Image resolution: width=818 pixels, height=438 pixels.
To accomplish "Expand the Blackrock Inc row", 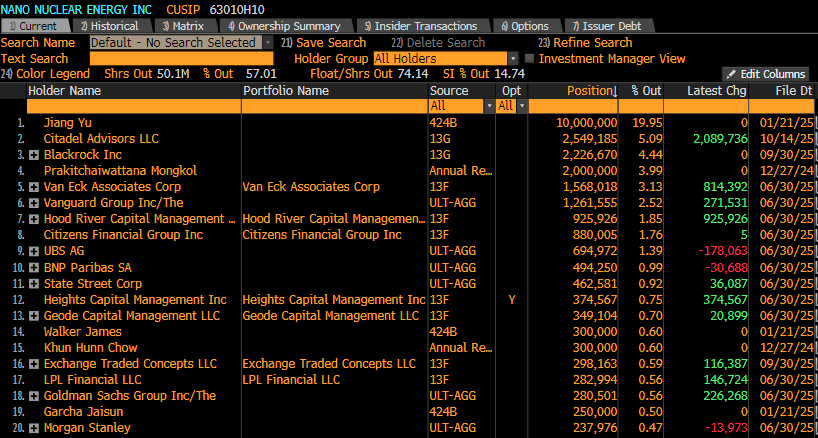I will [34, 155].
